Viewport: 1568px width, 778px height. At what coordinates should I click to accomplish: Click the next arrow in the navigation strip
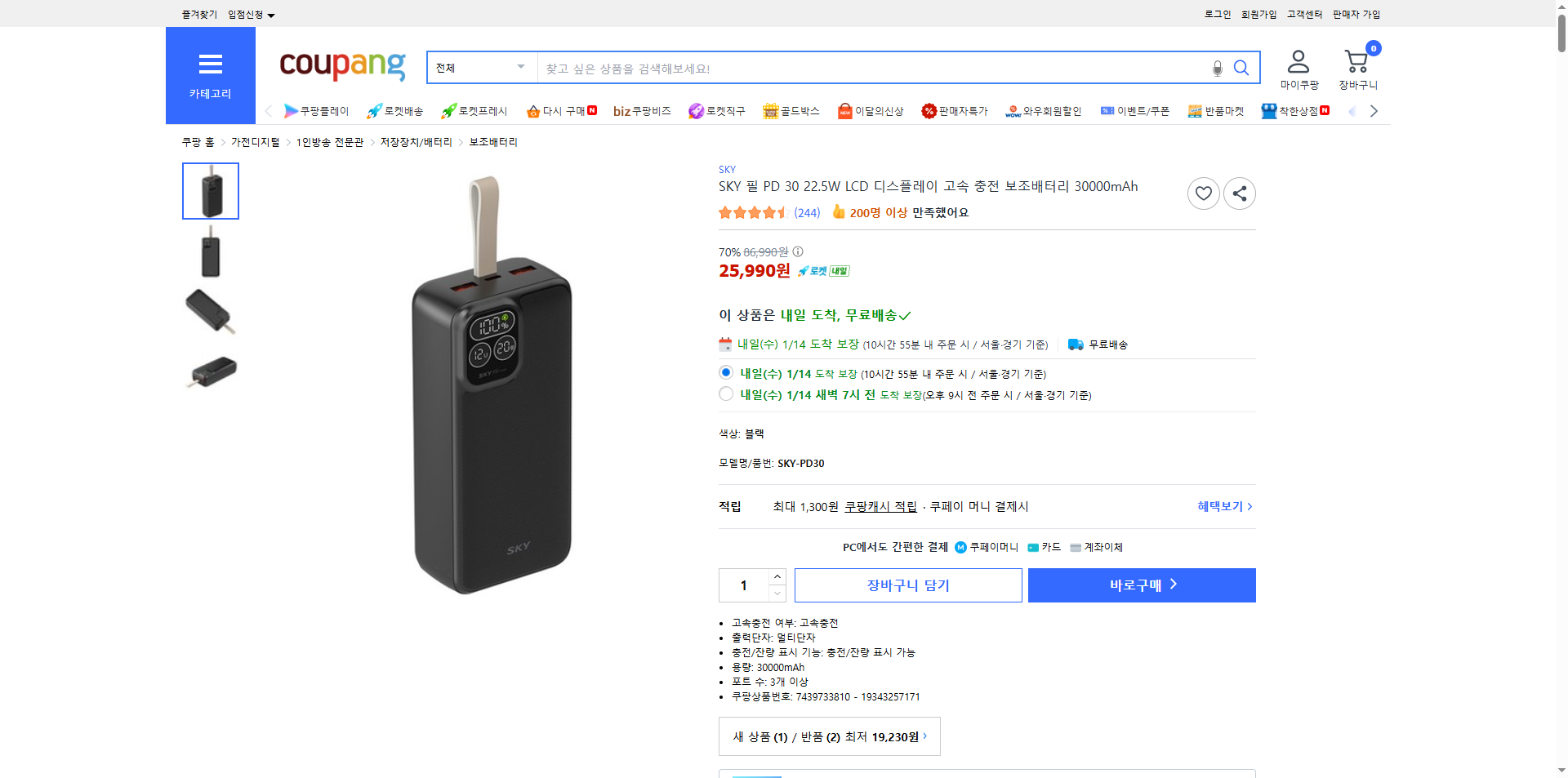(x=1374, y=111)
